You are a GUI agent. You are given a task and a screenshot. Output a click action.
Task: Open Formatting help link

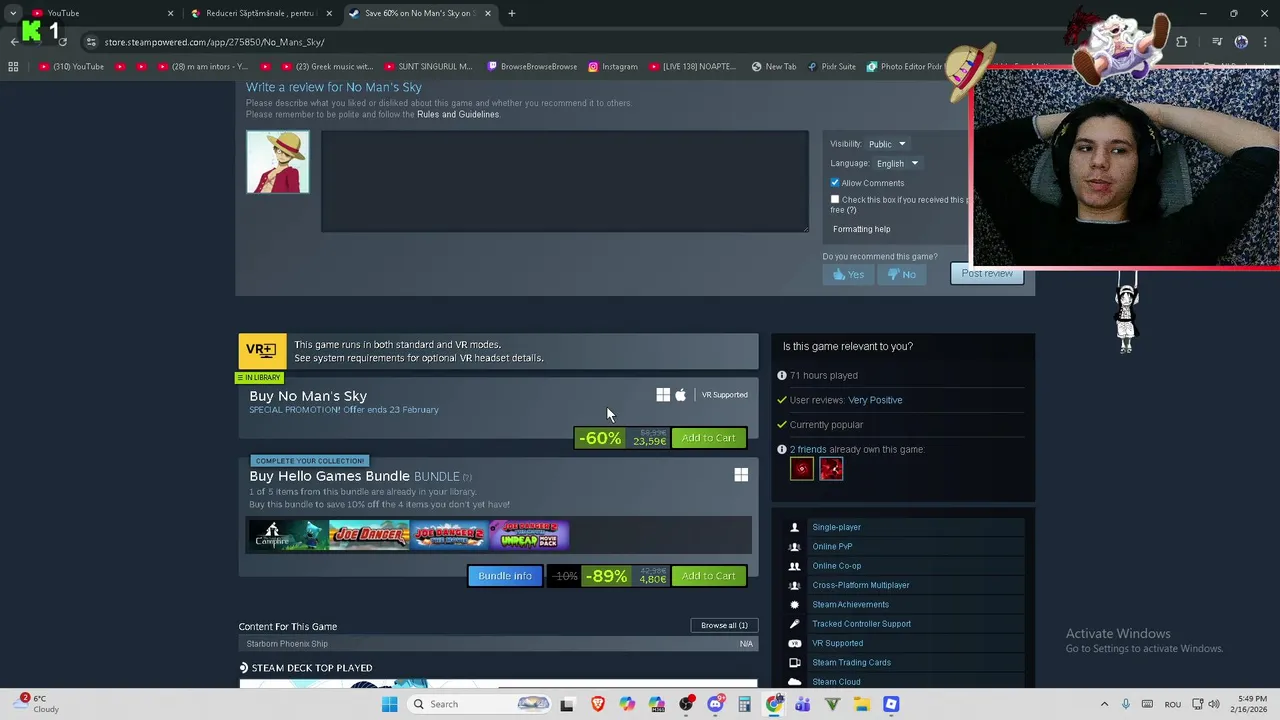[x=861, y=229]
